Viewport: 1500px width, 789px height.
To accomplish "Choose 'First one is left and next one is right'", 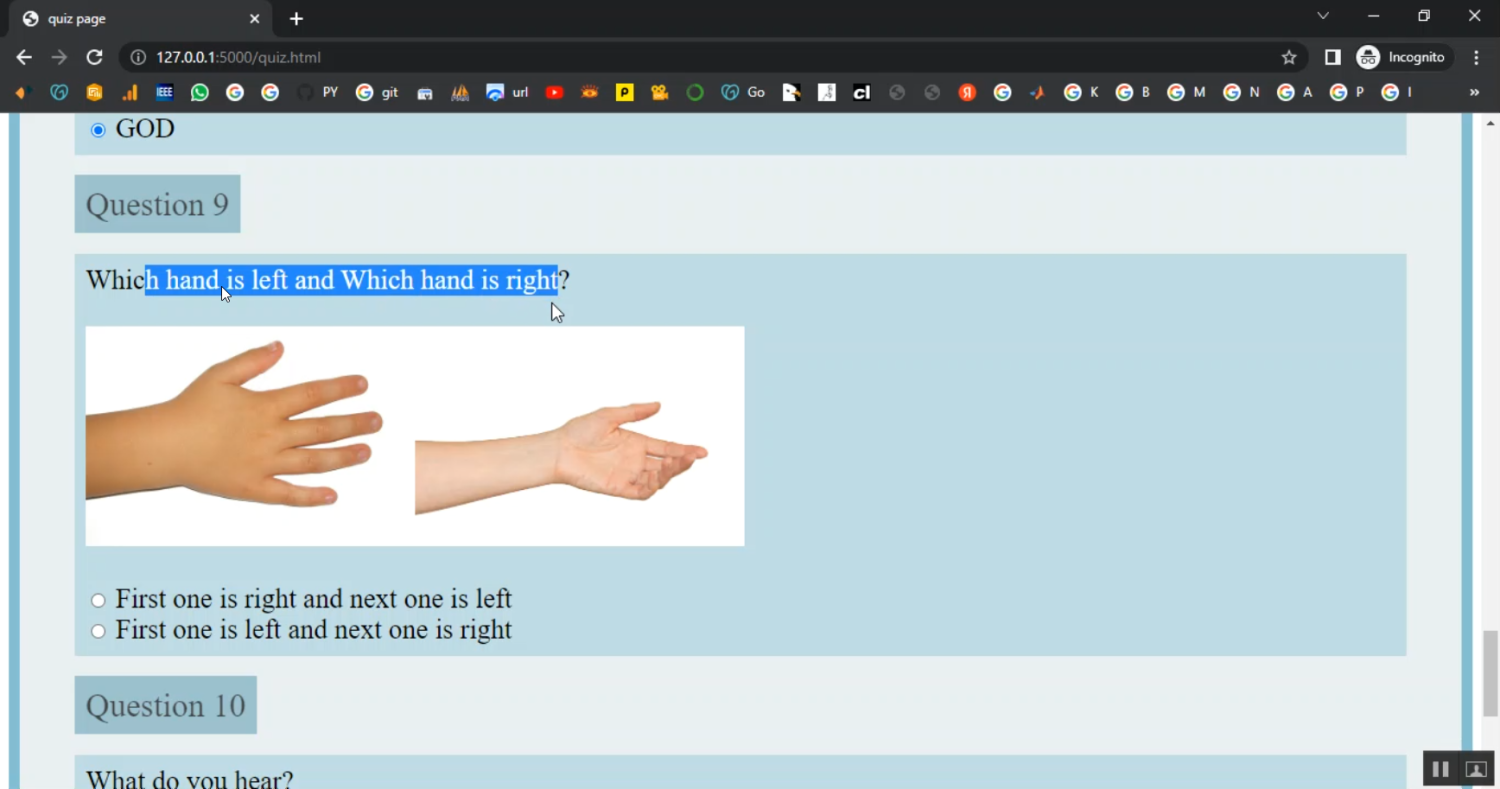I will 98,631.
